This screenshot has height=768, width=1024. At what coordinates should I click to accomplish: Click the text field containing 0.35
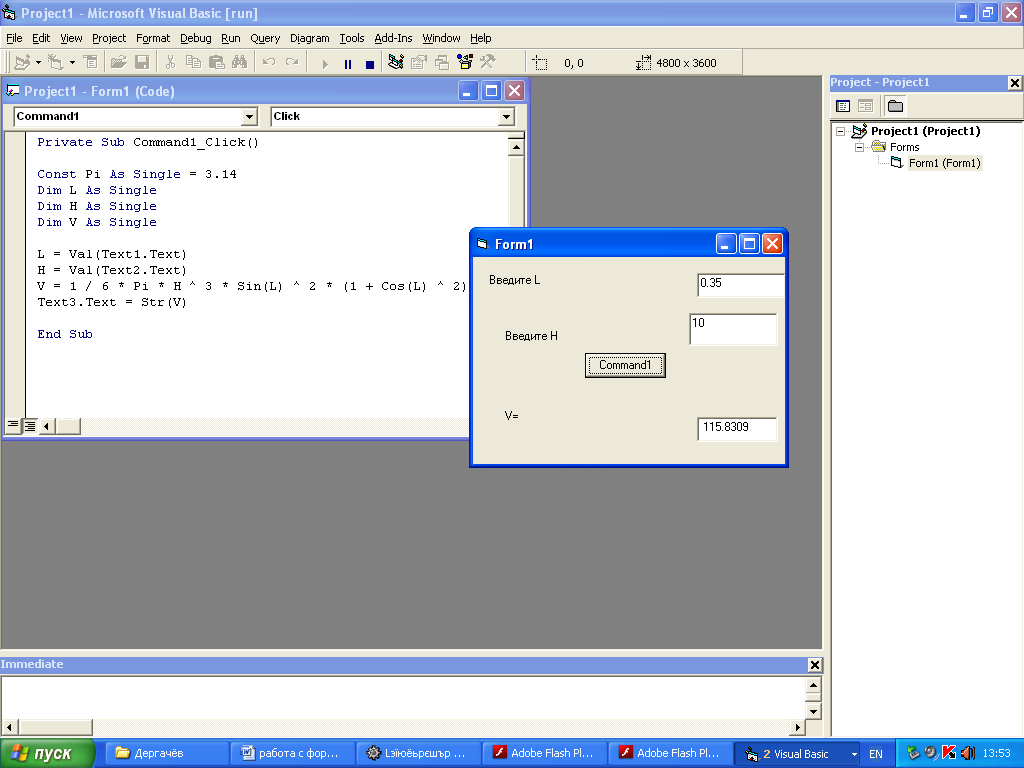(x=740, y=285)
